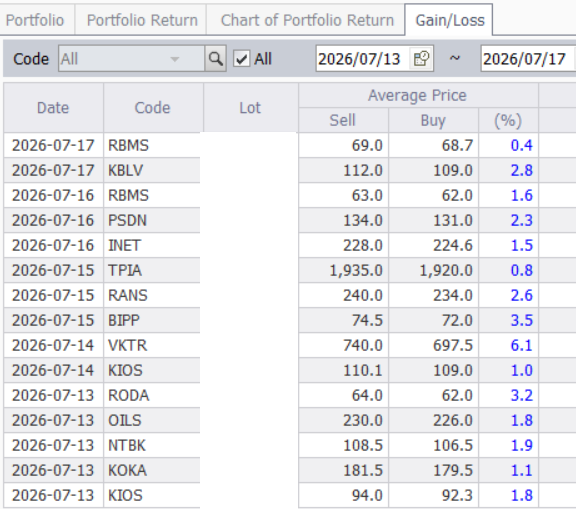Sort by the Code column header
This screenshot has height=509, width=580.
click(152, 108)
